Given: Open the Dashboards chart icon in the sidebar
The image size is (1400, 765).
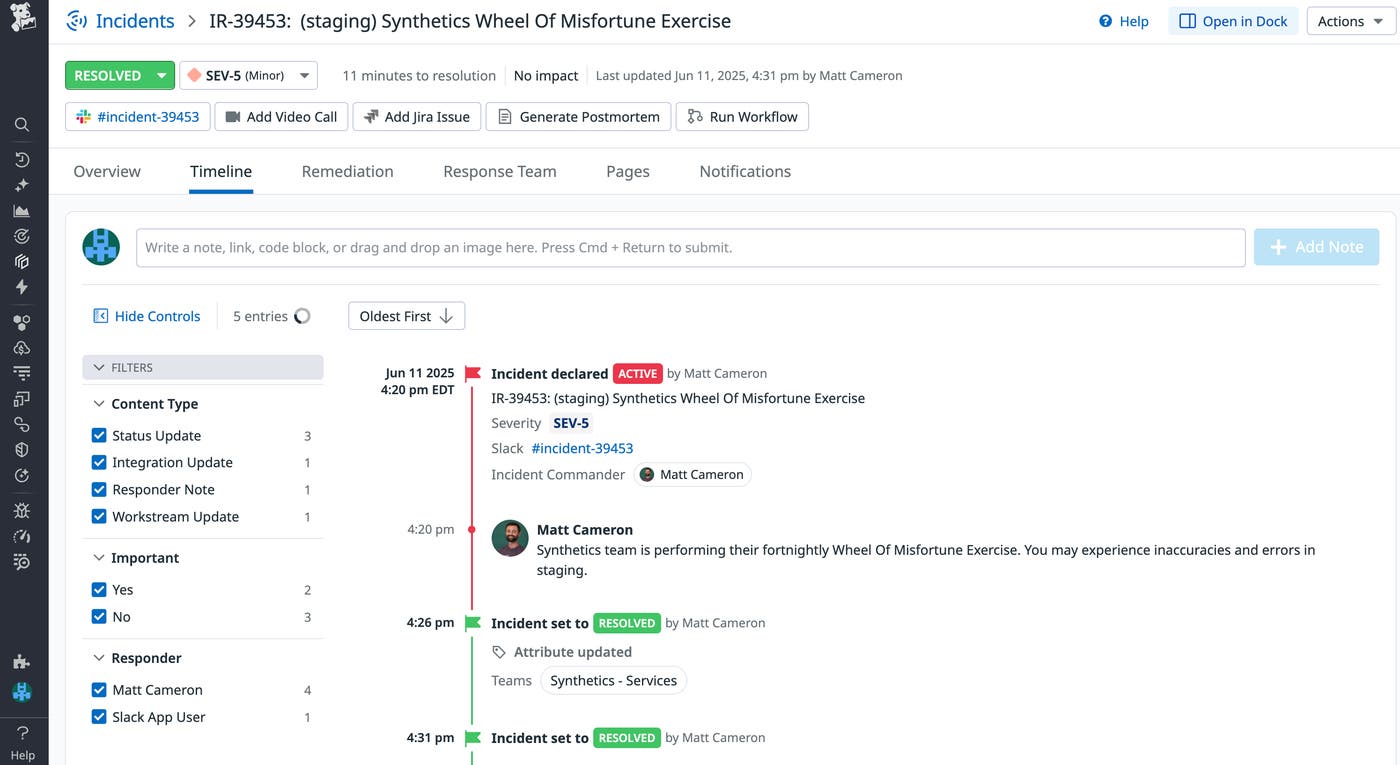Looking at the screenshot, I should click(x=21, y=211).
